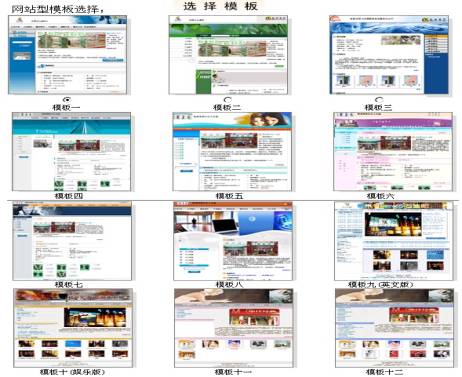Click the 模板五 template preview

tap(232, 152)
